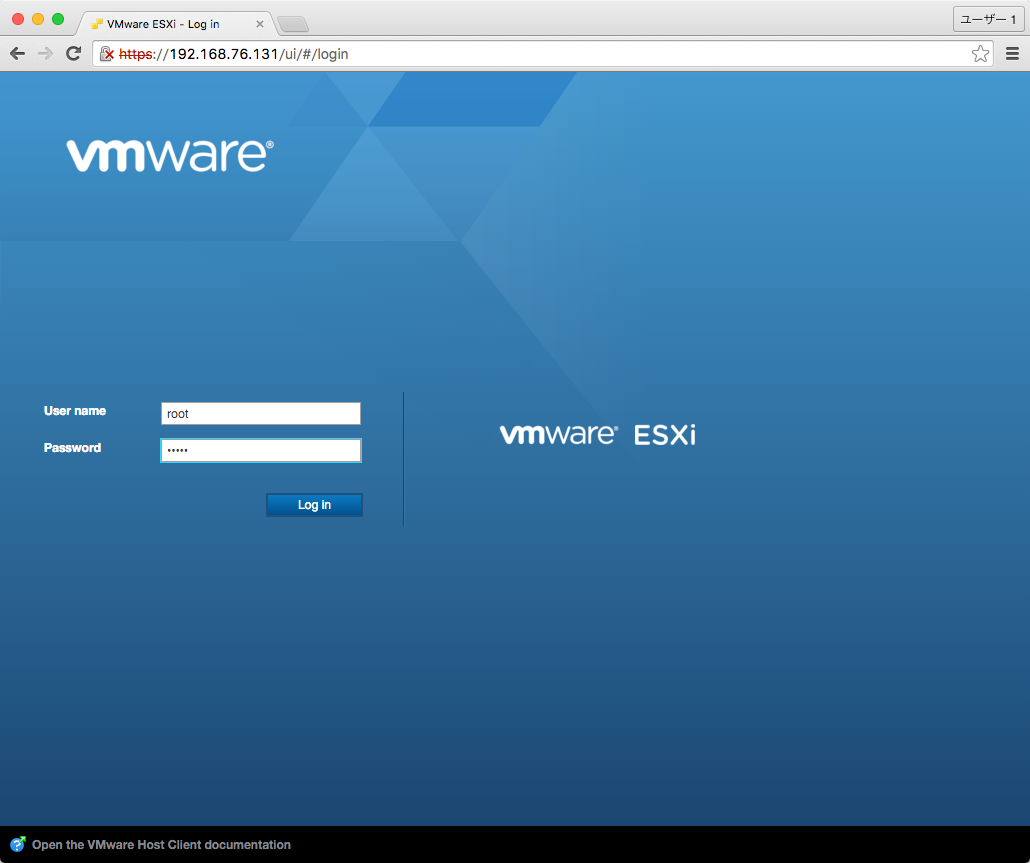Click the page reload icon
Screen dimensions: 1030x863
[x=73, y=53]
